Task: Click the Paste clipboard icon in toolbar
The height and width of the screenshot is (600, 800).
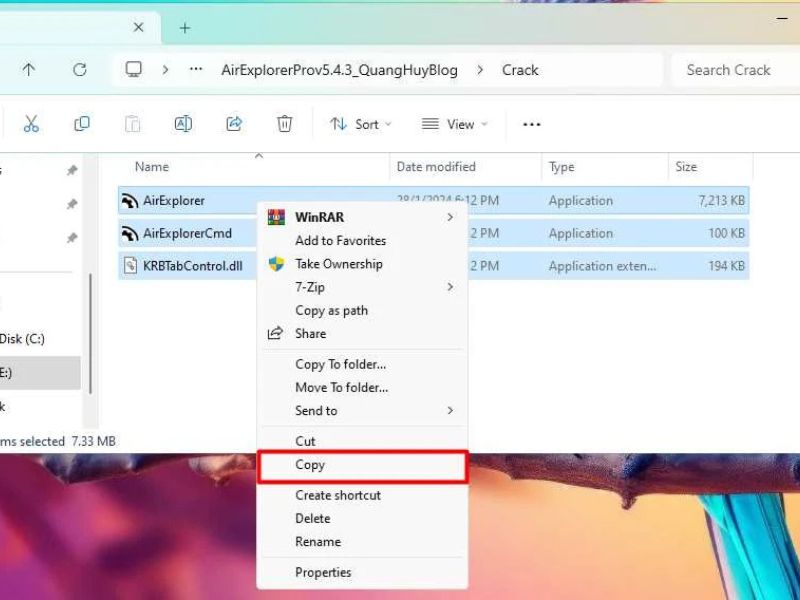Action: pyautogui.click(x=132, y=123)
